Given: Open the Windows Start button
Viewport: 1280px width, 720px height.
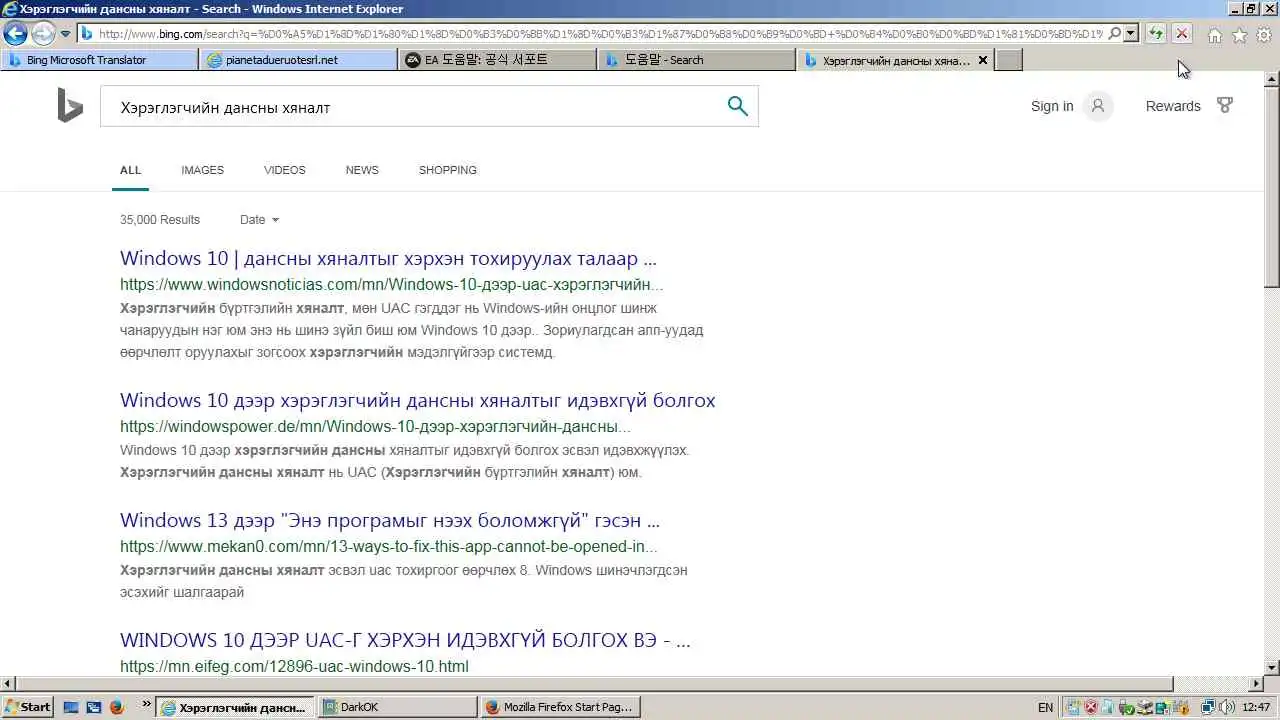Looking at the screenshot, I should [27, 707].
